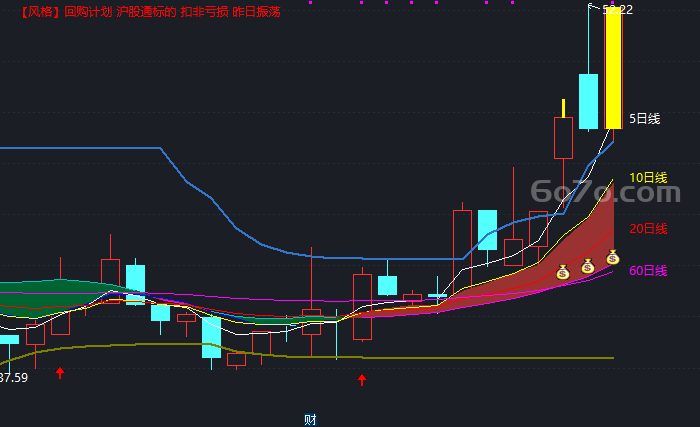700x427 pixels.
Task: Select the magenta 60日线 label
Action: 648,271
